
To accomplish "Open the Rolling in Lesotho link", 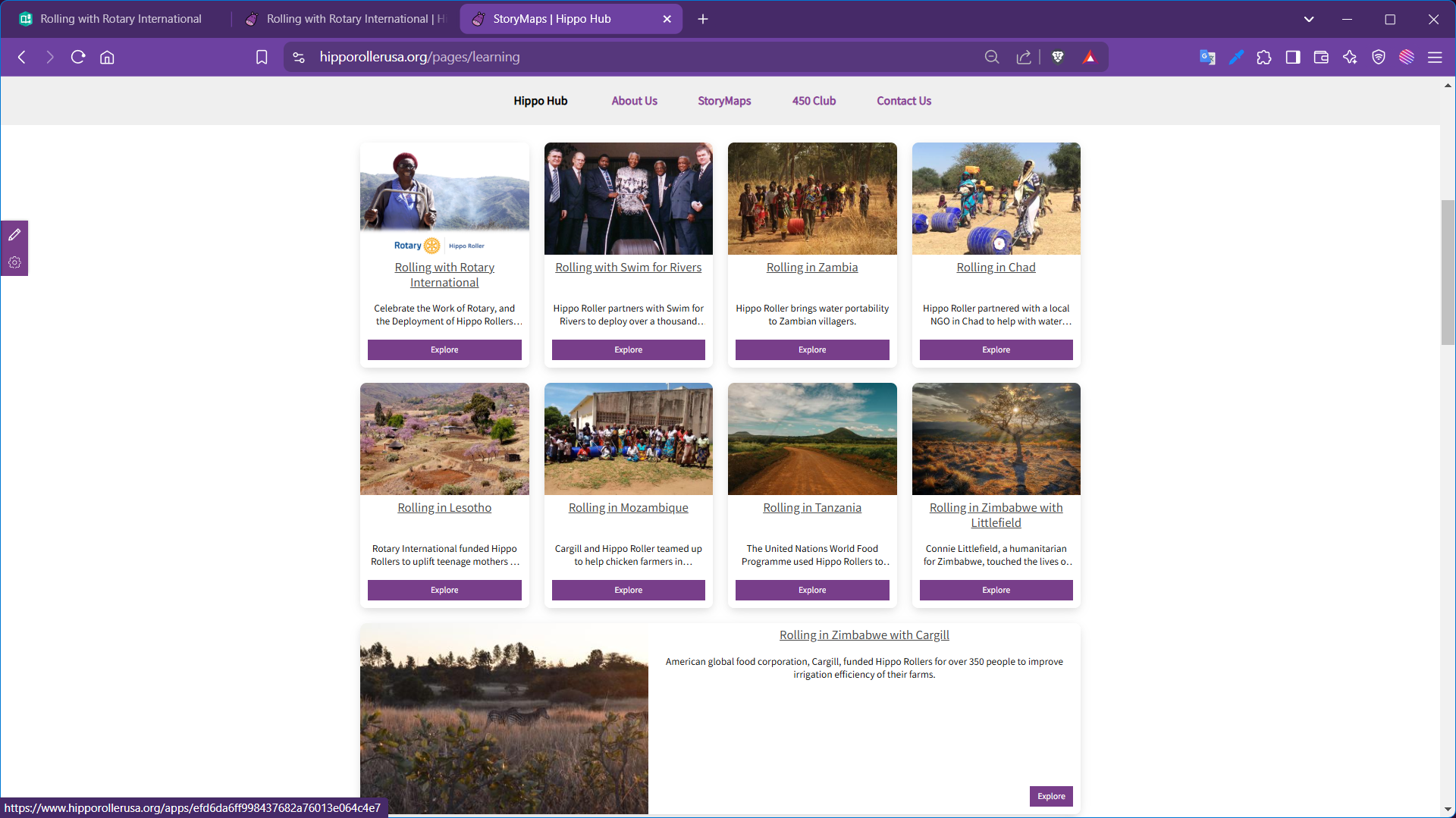I will click(444, 508).
